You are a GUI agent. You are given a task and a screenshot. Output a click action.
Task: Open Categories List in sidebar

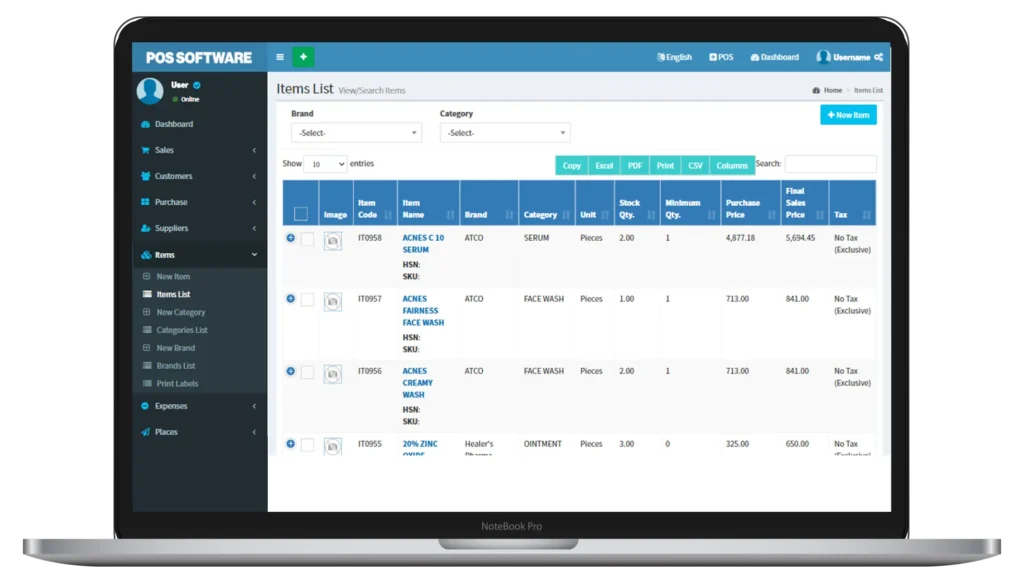[181, 330]
